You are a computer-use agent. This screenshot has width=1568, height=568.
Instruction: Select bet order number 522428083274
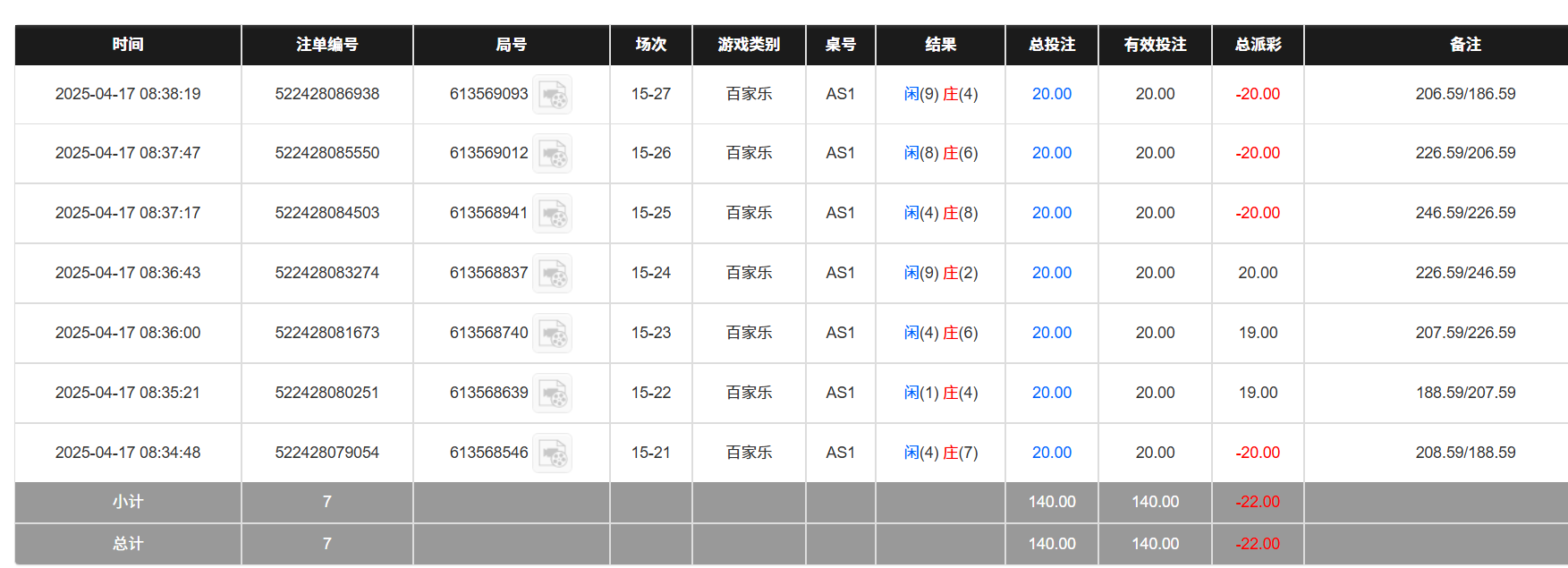coord(326,273)
